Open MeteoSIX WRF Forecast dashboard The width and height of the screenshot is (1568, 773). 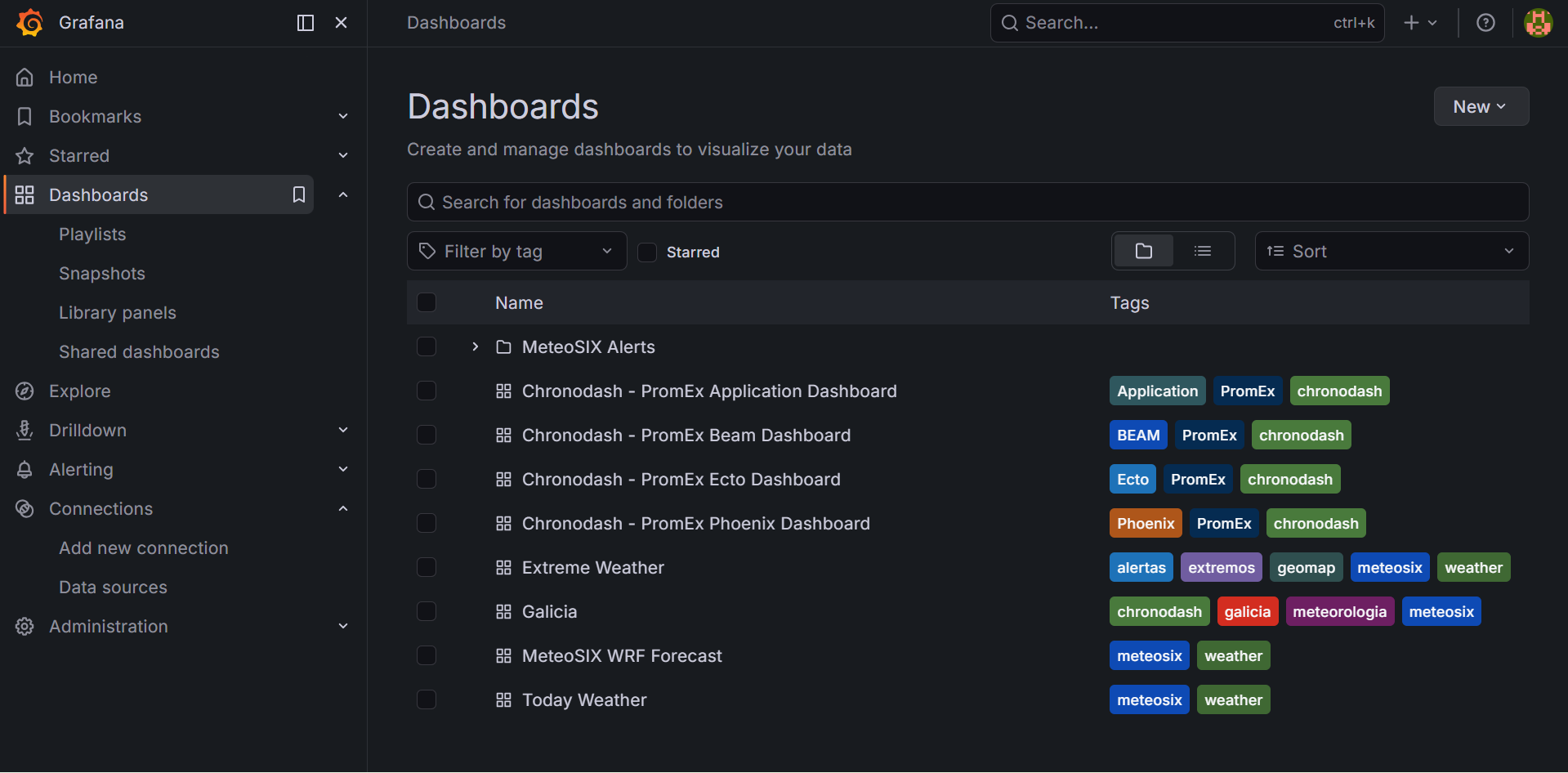pyautogui.click(x=622, y=656)
